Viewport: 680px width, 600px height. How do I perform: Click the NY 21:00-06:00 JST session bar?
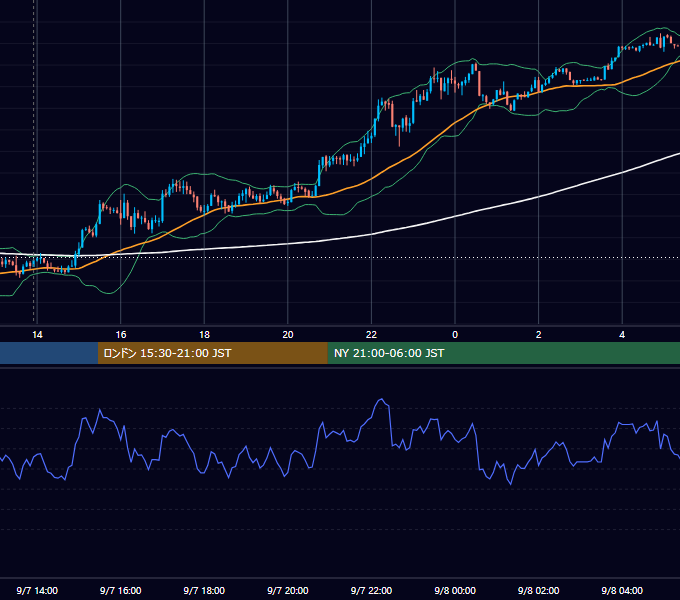(503, 353)
